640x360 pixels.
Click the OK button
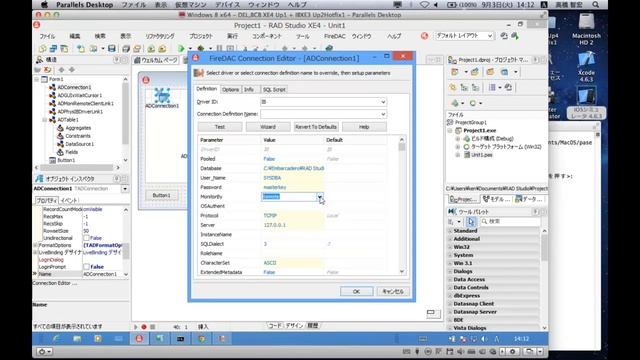pos(356,291)
